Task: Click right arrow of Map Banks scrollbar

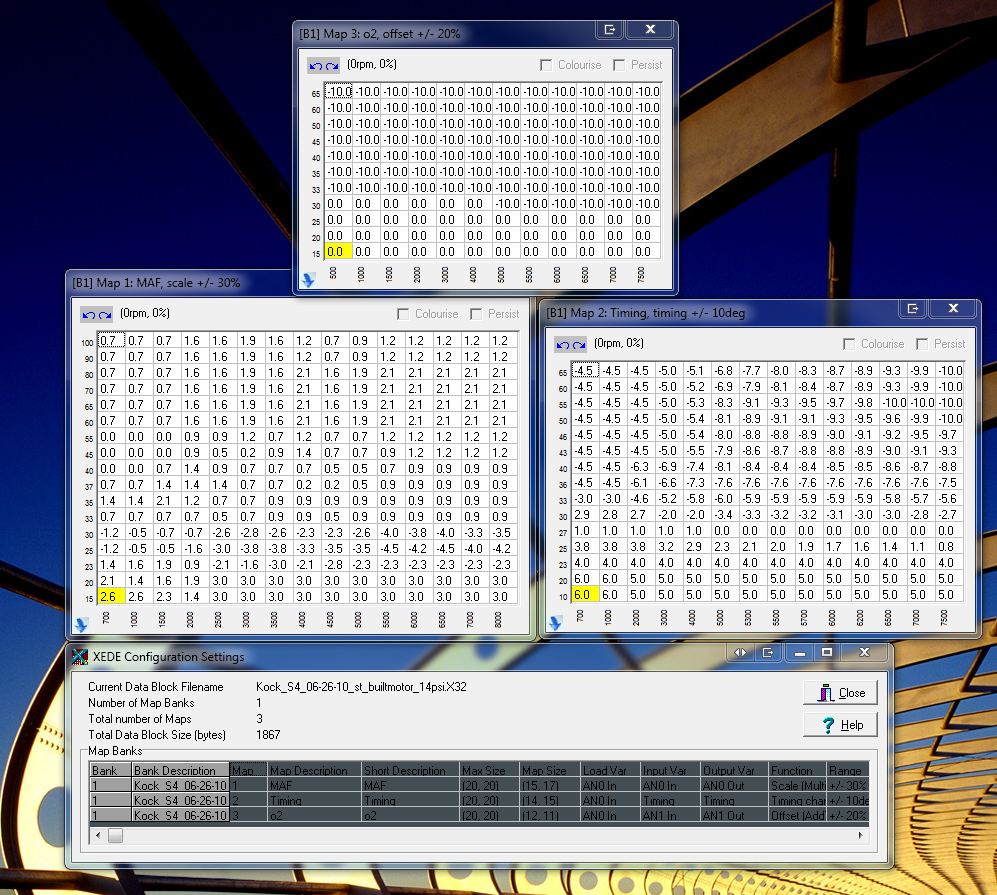Action: point(860,835)
